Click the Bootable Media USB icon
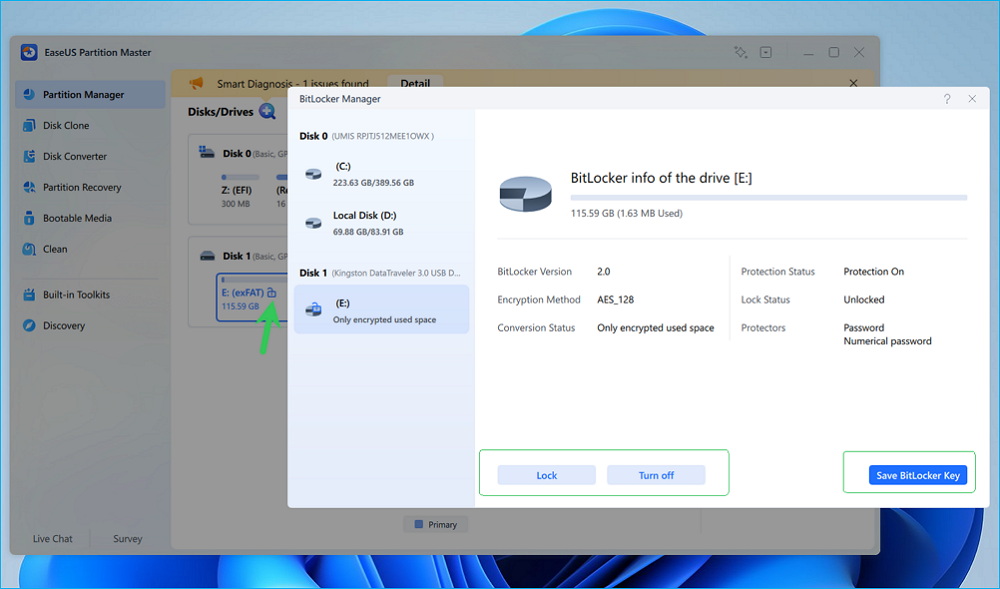The height and width of the screenshot is (589, 1000). (29, 218)
